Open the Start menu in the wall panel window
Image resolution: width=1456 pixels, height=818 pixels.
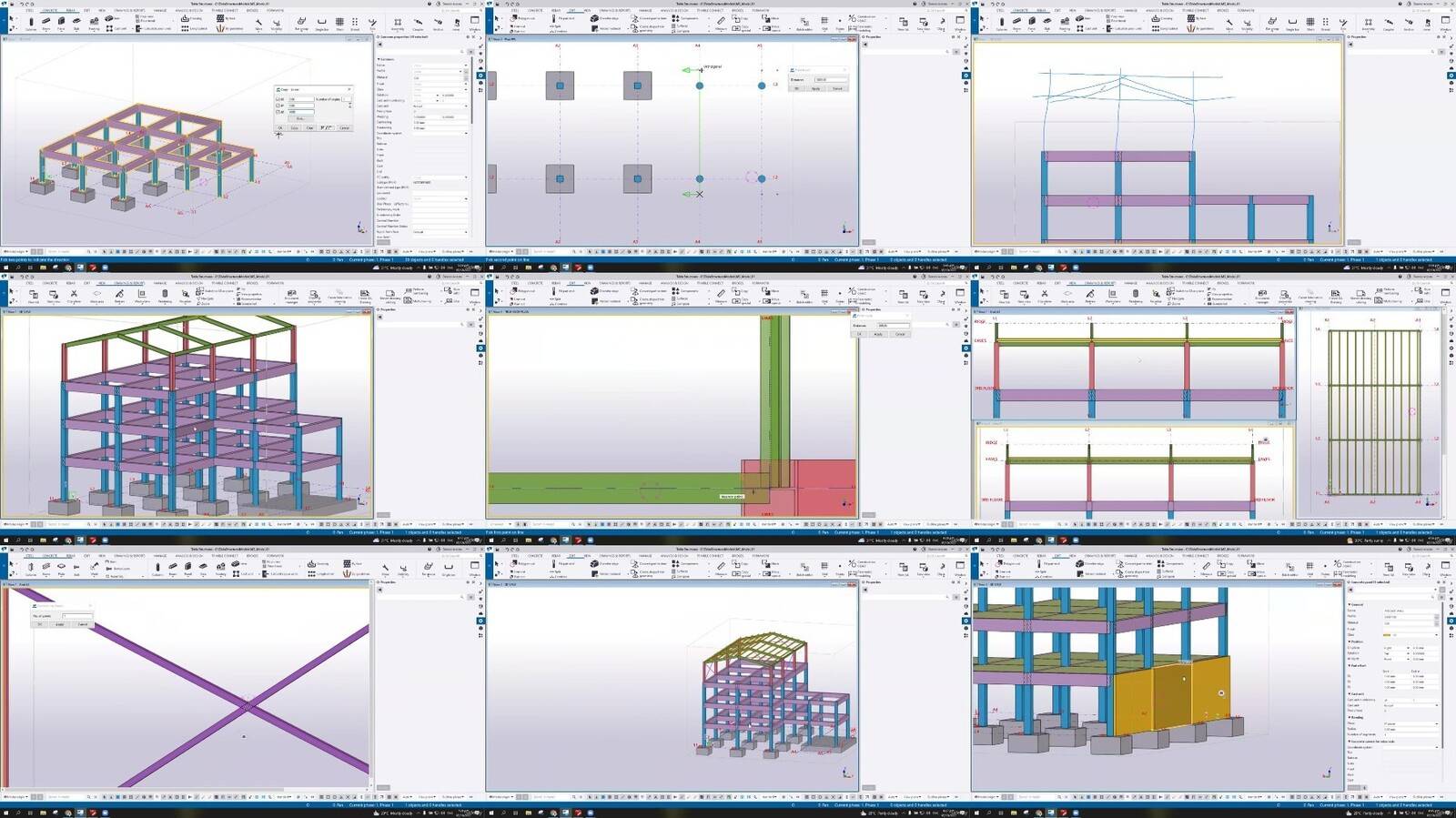click(x=977, y=812)
